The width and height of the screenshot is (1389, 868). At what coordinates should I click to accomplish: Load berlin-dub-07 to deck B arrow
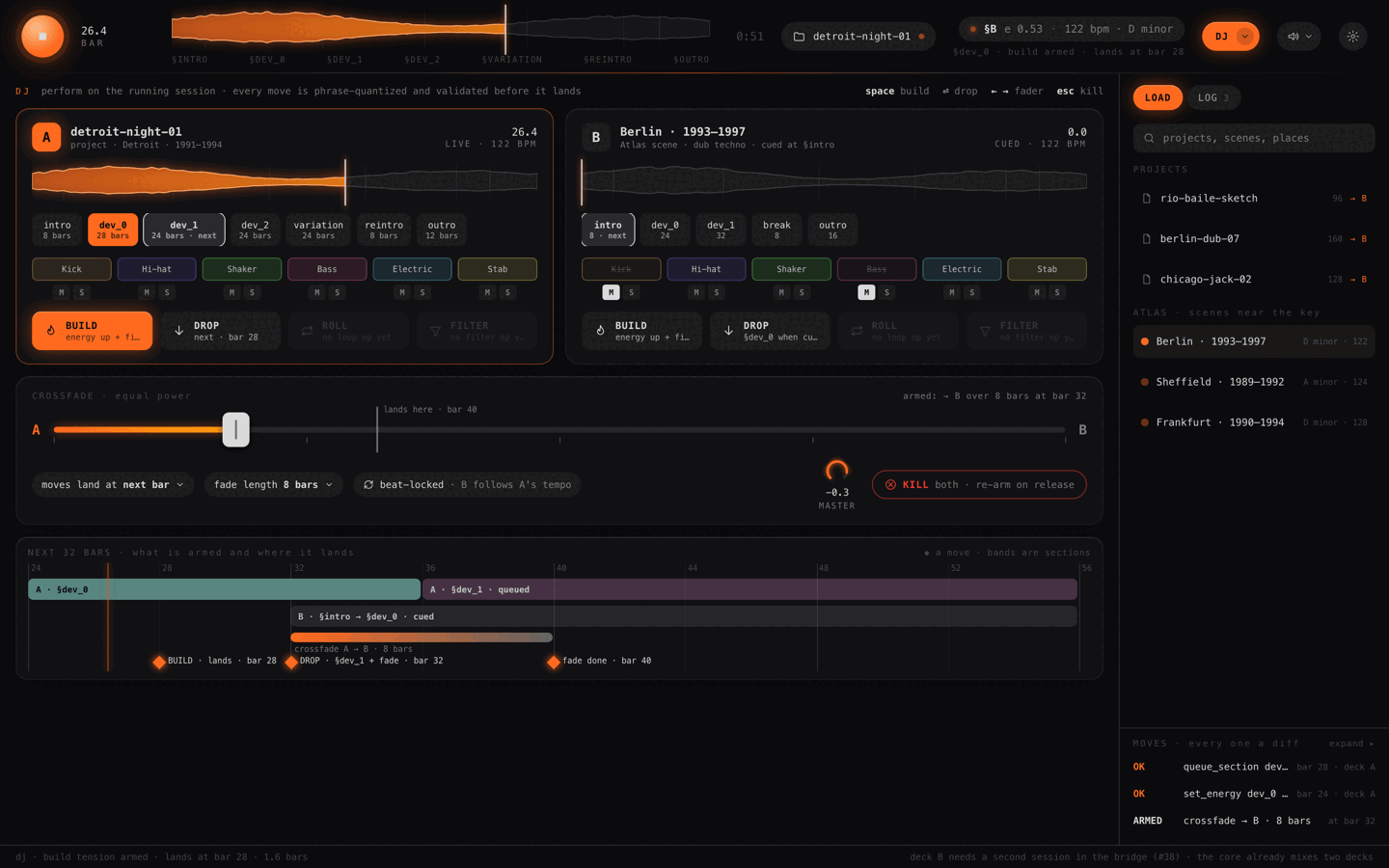point(1358,239)
